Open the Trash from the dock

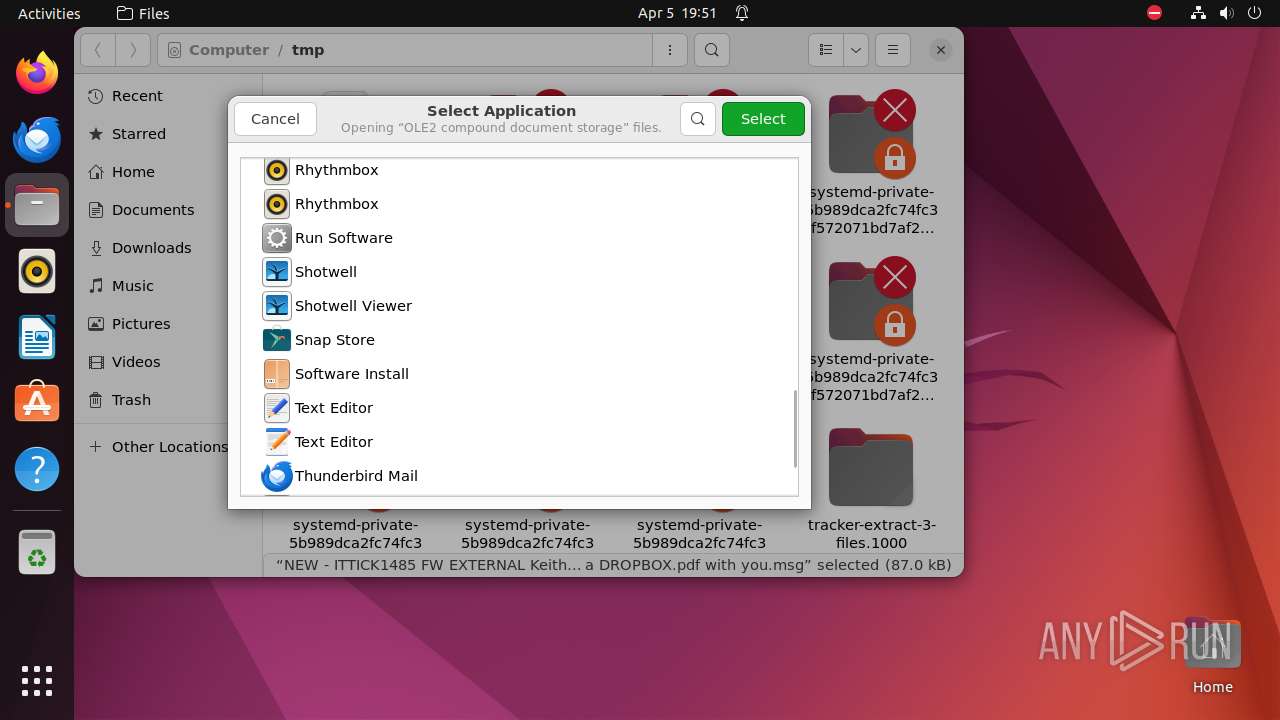pyautogui.click(x=37, y=552)
